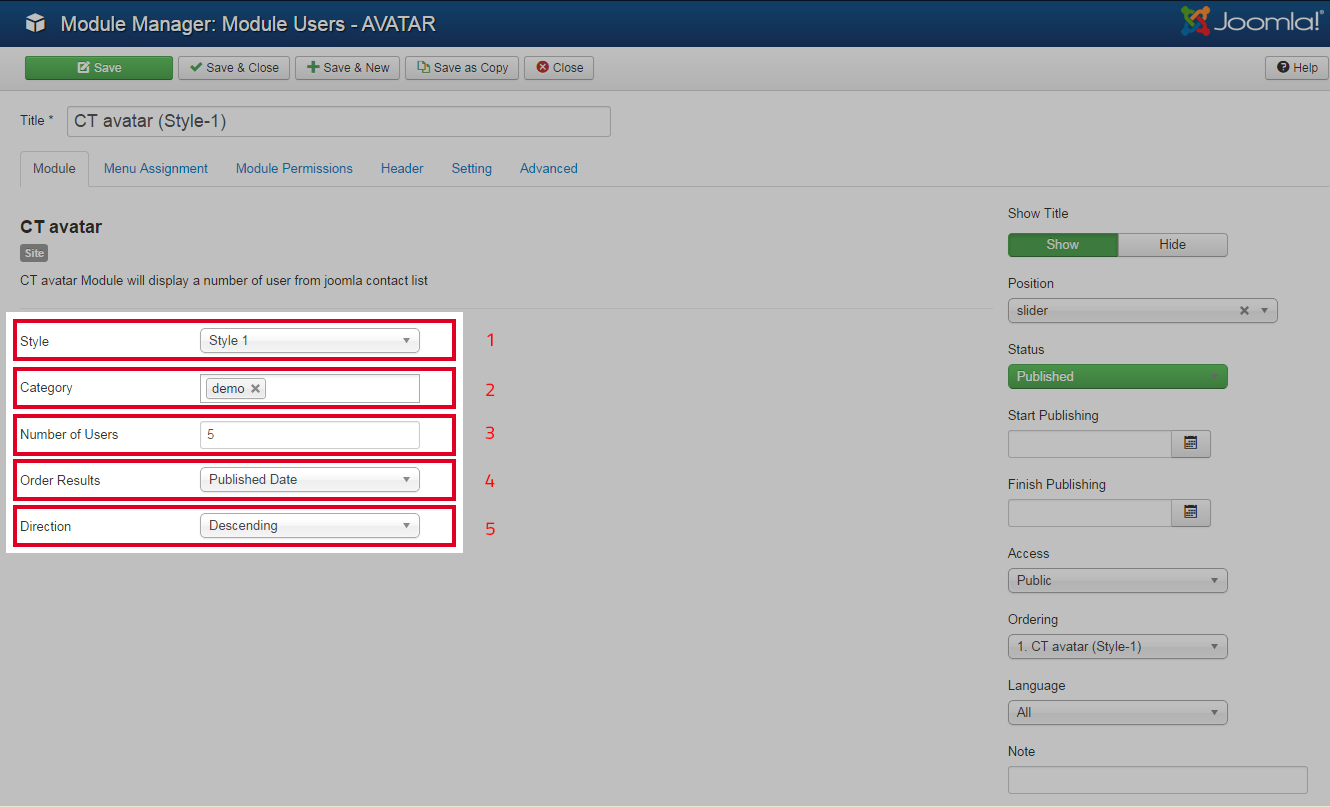Image resolution: width=1330 pixels, height=807 pixels.
Task: Open the Help button
Action: tap(1297, 68)
